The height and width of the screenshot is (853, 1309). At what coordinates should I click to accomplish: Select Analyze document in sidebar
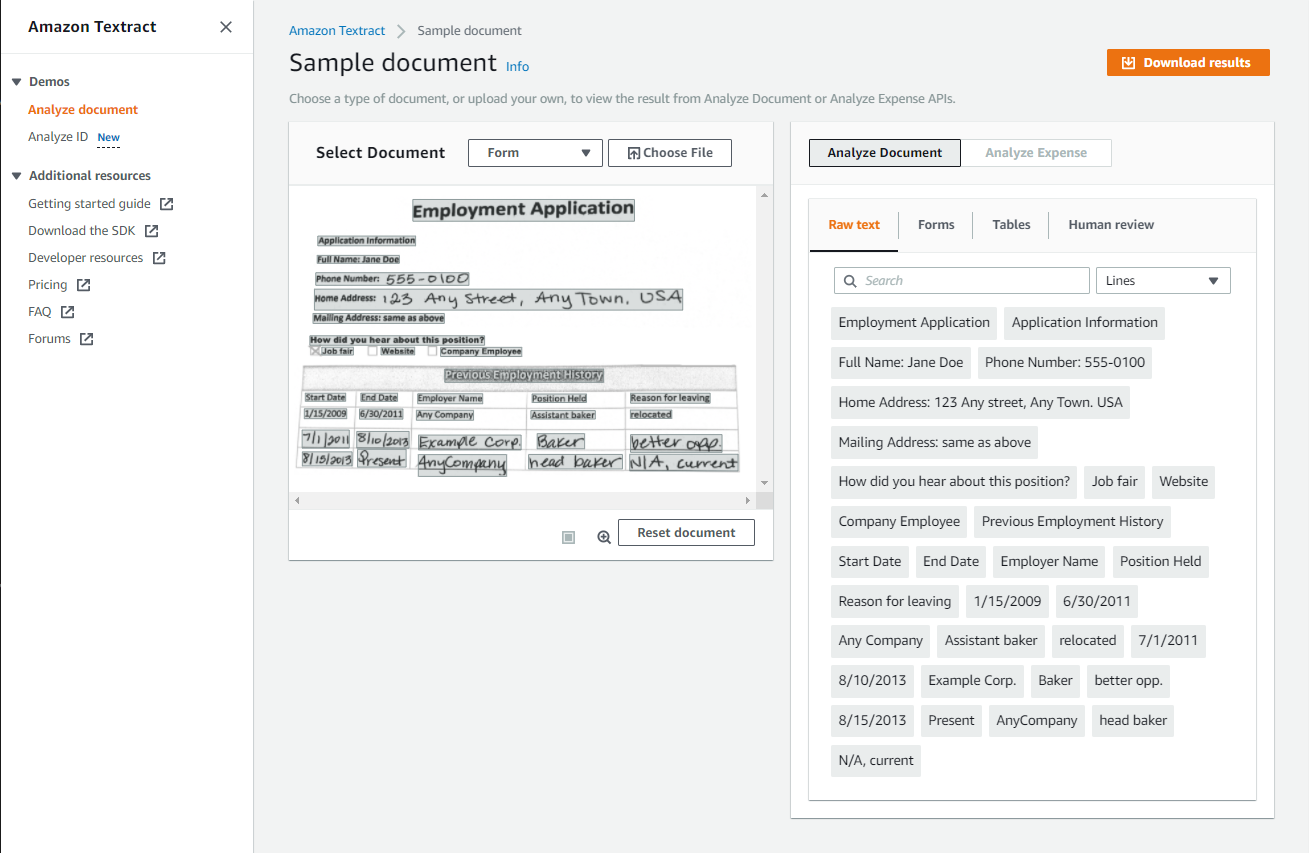pyautogui.click(x=83, y=110)
